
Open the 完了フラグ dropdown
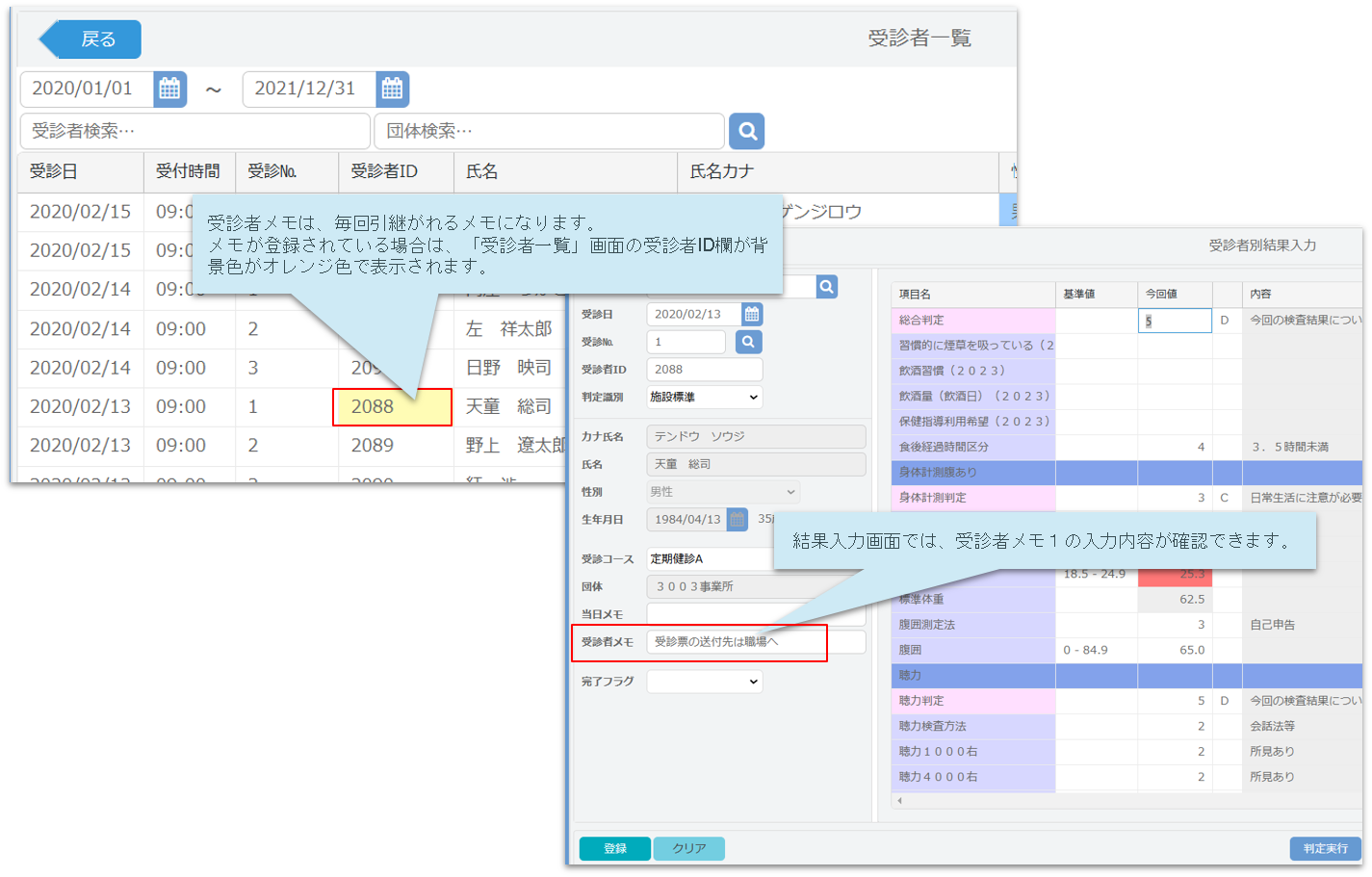click(705, 682)
